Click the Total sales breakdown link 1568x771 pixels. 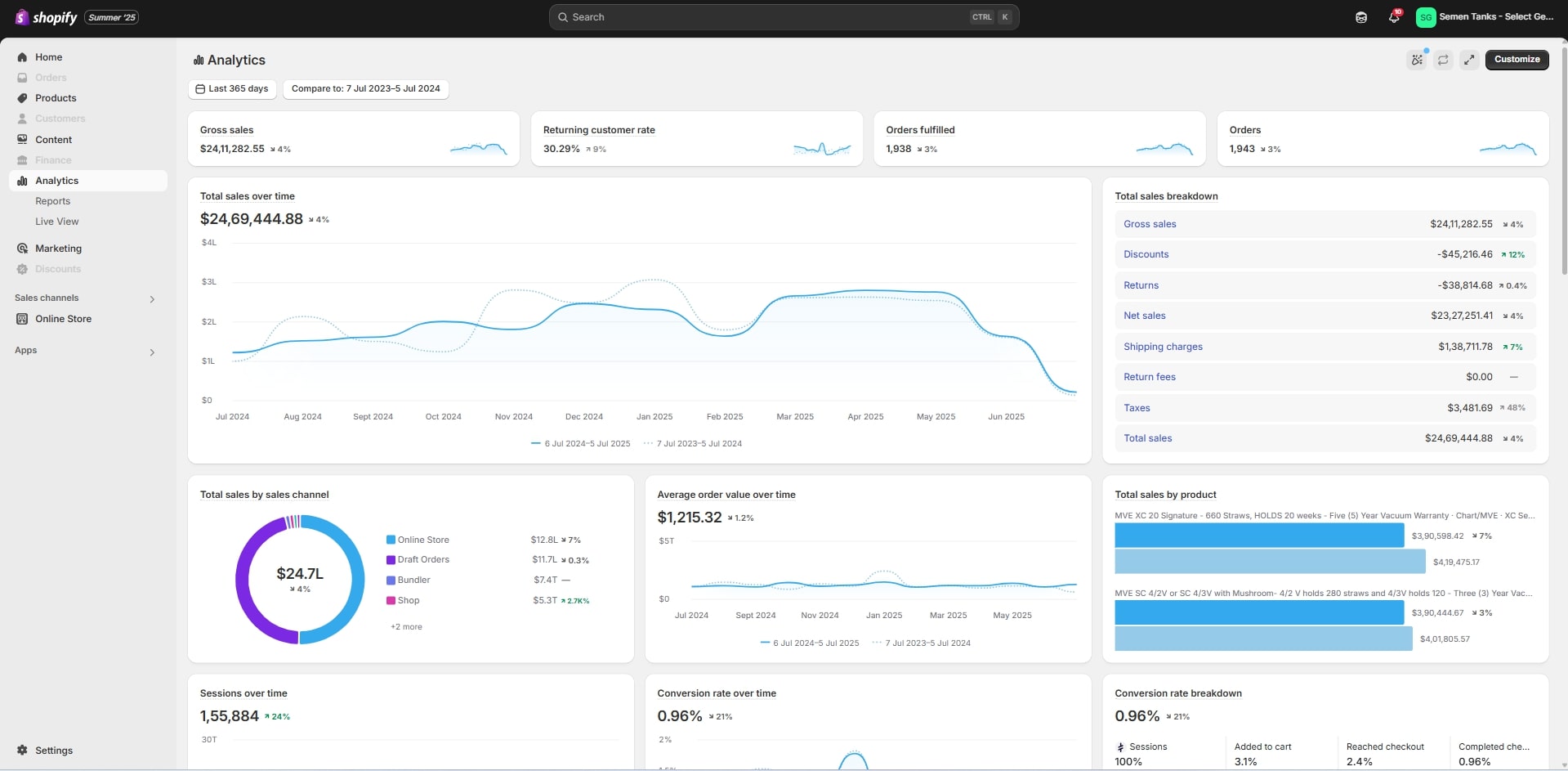pyautogui.click(x=1147, y=438)
